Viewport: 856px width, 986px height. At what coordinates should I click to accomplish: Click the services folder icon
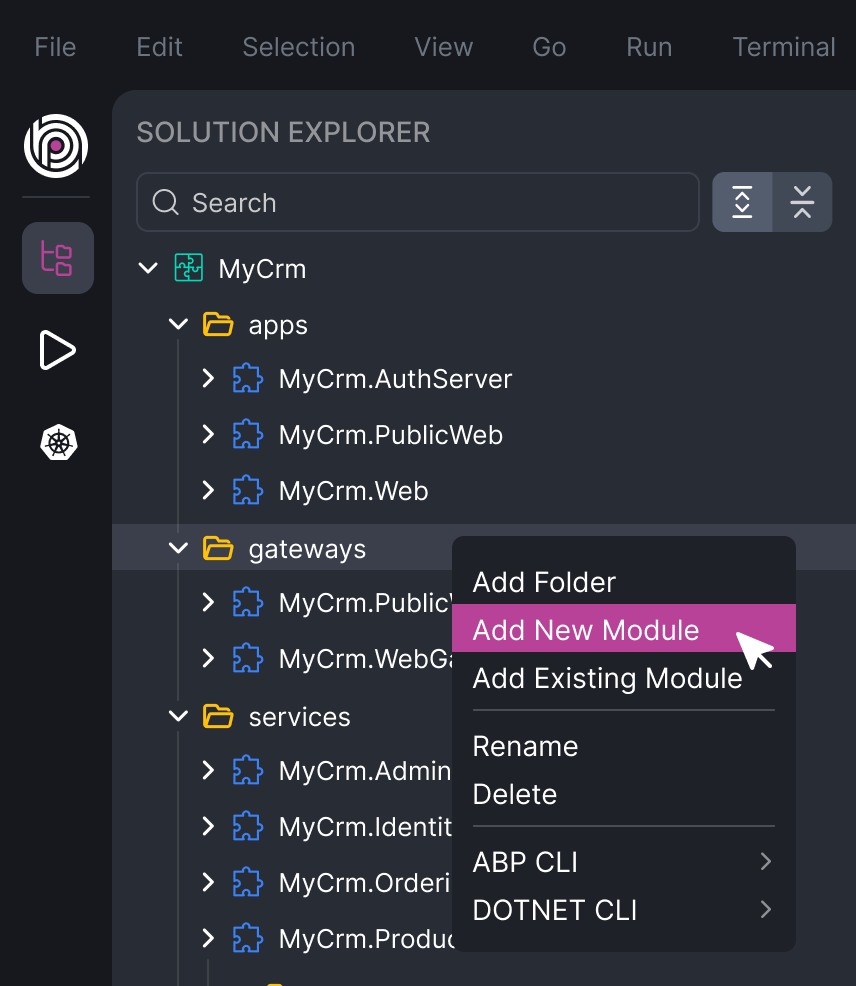click(x=218, y=716)
